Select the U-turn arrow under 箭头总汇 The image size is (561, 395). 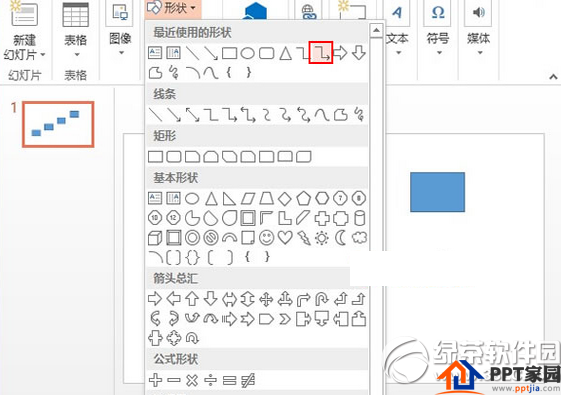click(322, 299)
